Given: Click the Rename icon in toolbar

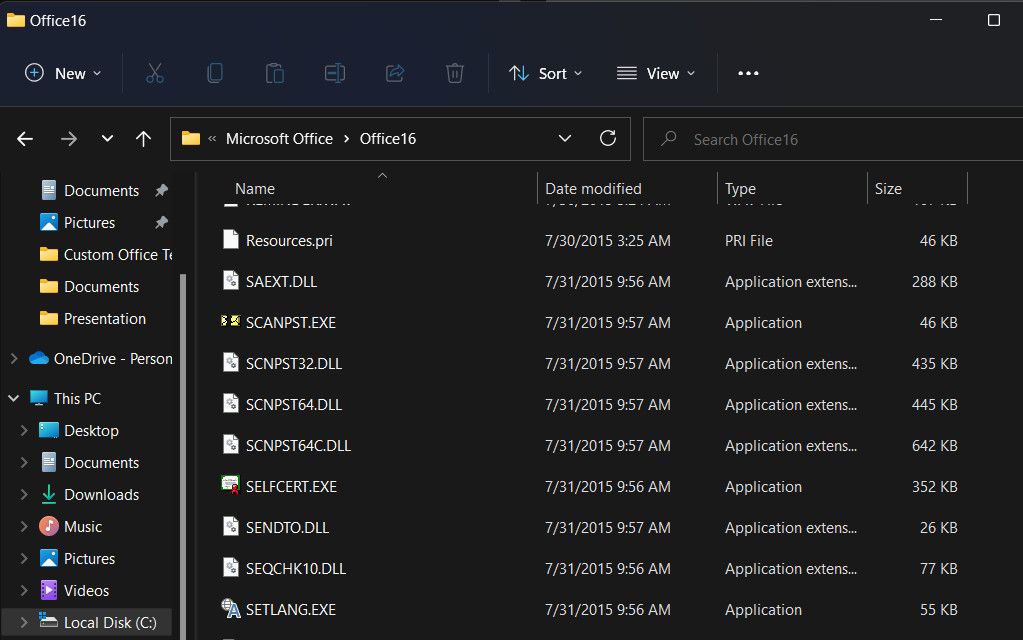Looking at the screenshot, I should coord(334,73).
